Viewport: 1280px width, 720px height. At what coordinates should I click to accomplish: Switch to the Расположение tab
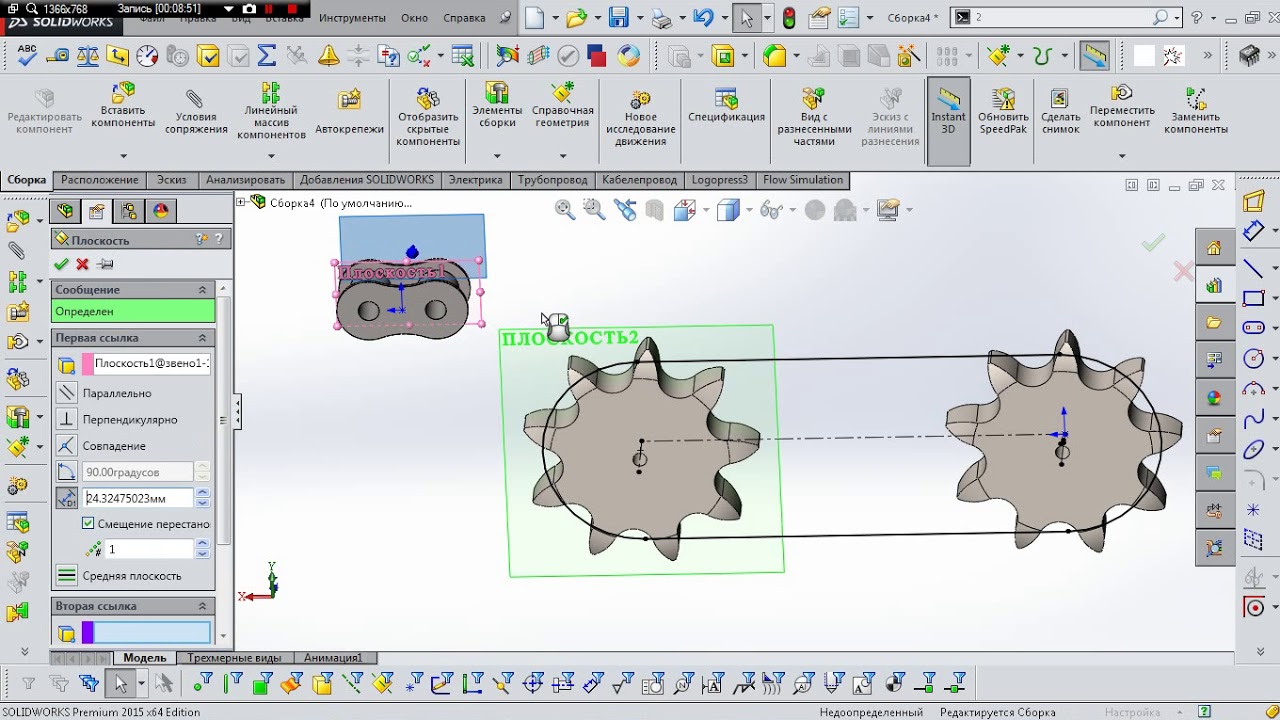[99, 180]
